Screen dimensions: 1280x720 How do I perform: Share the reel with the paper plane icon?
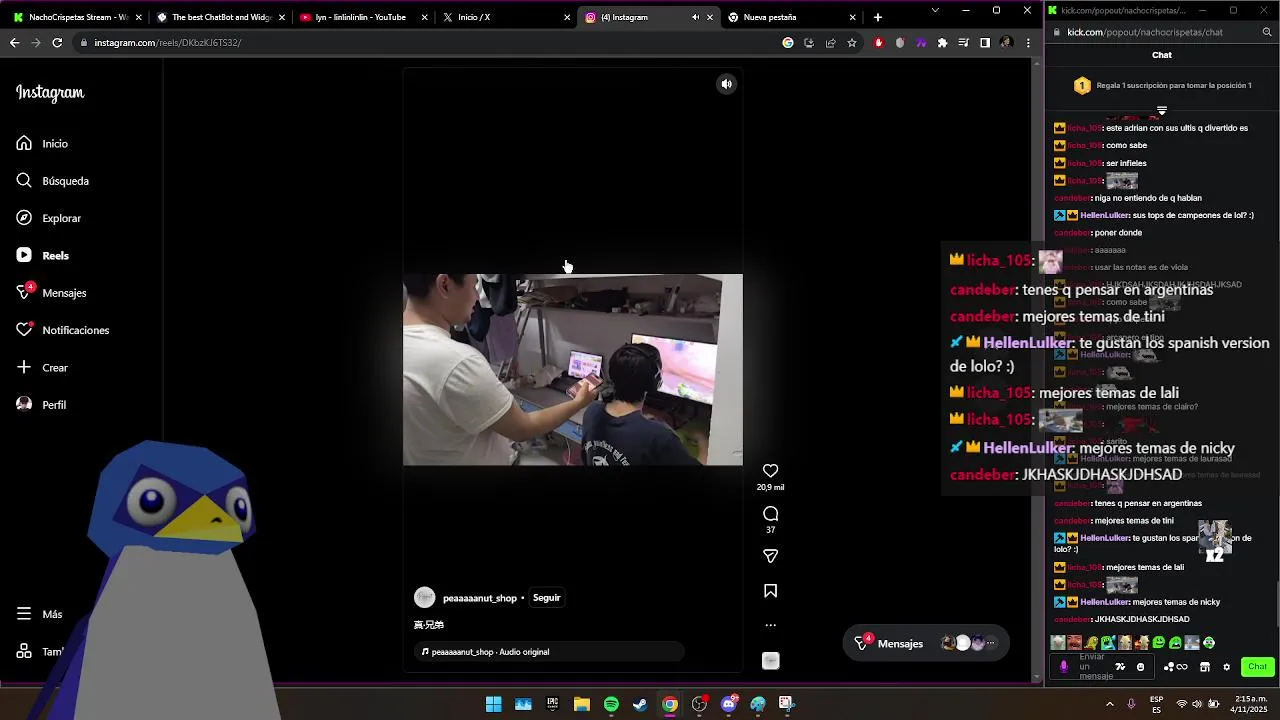point(770,556)
